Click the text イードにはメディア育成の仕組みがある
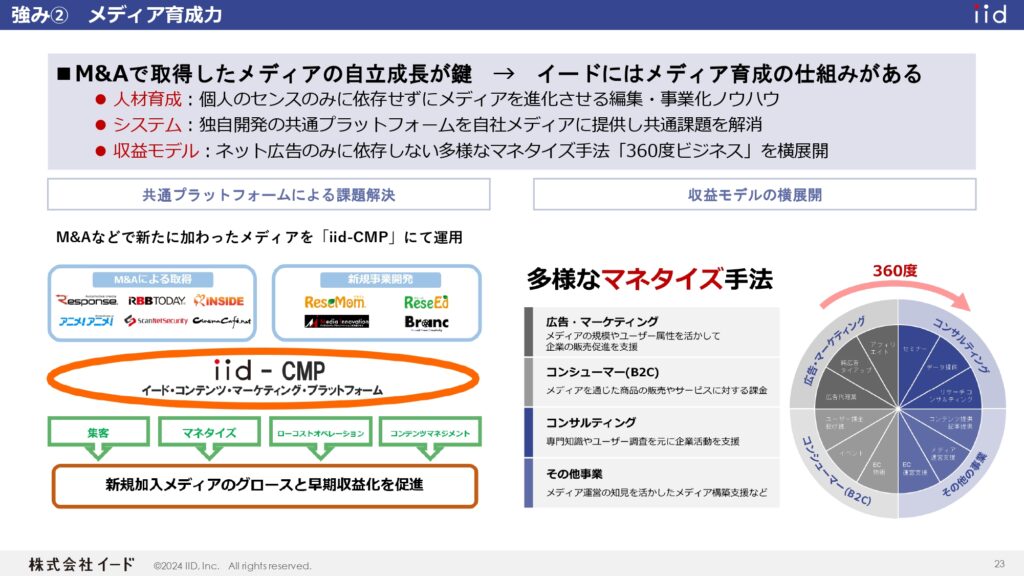Screen dimensions: 1024x576 point(729,74)
